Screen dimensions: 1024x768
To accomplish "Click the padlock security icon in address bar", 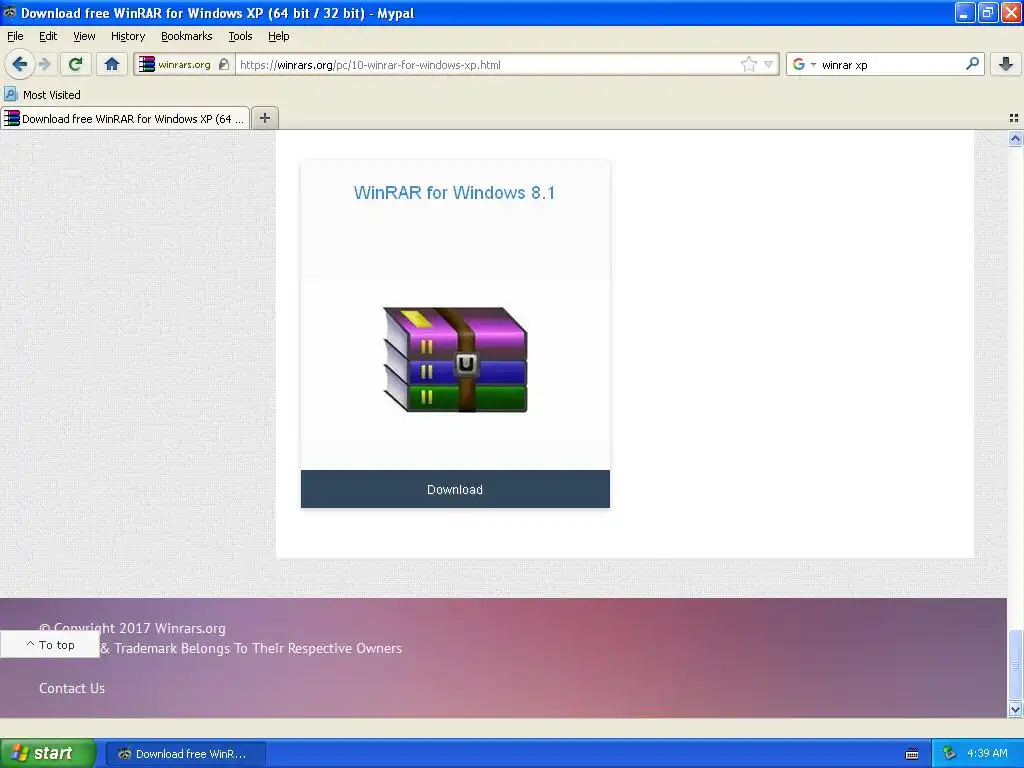I will tap(224, 64).
